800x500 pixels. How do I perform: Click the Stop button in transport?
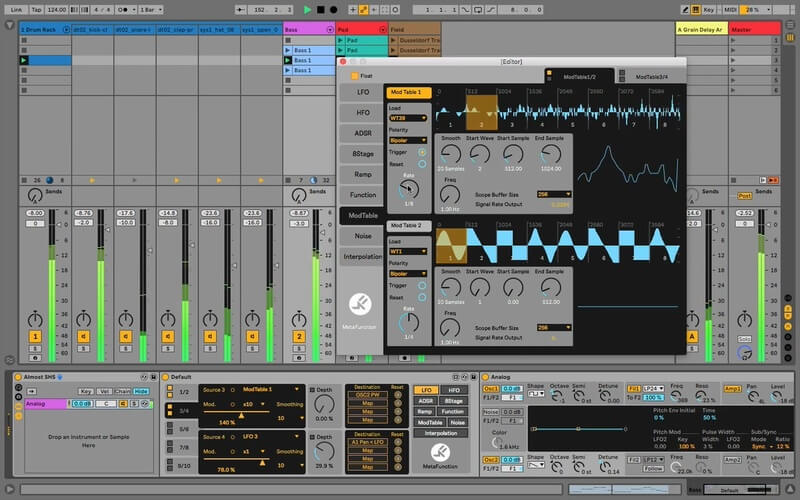click(320, 9)
